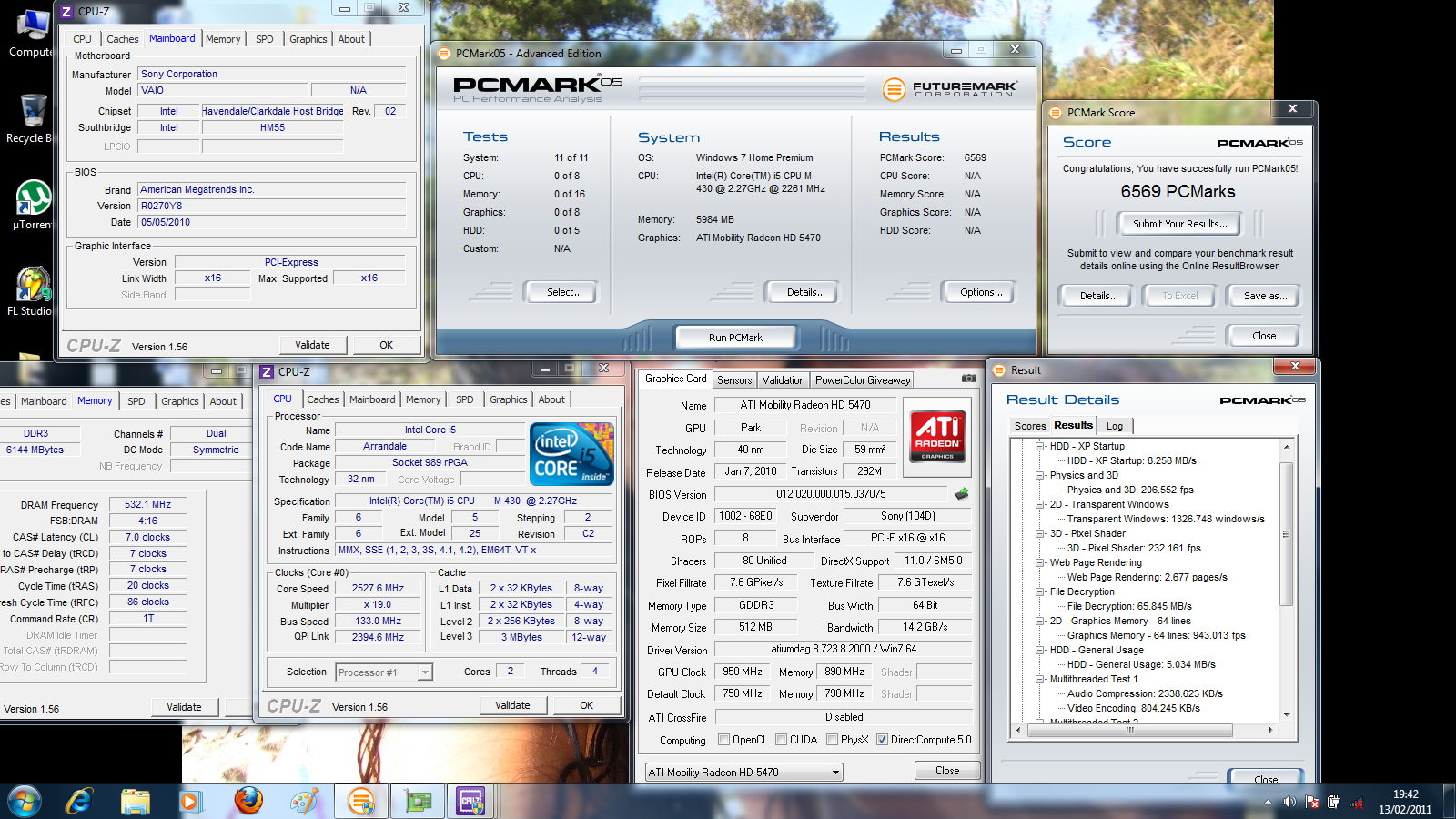Launch Firefox from the taskbar
The width and height of the screenshot is (1456, 819).
(248, 802)
